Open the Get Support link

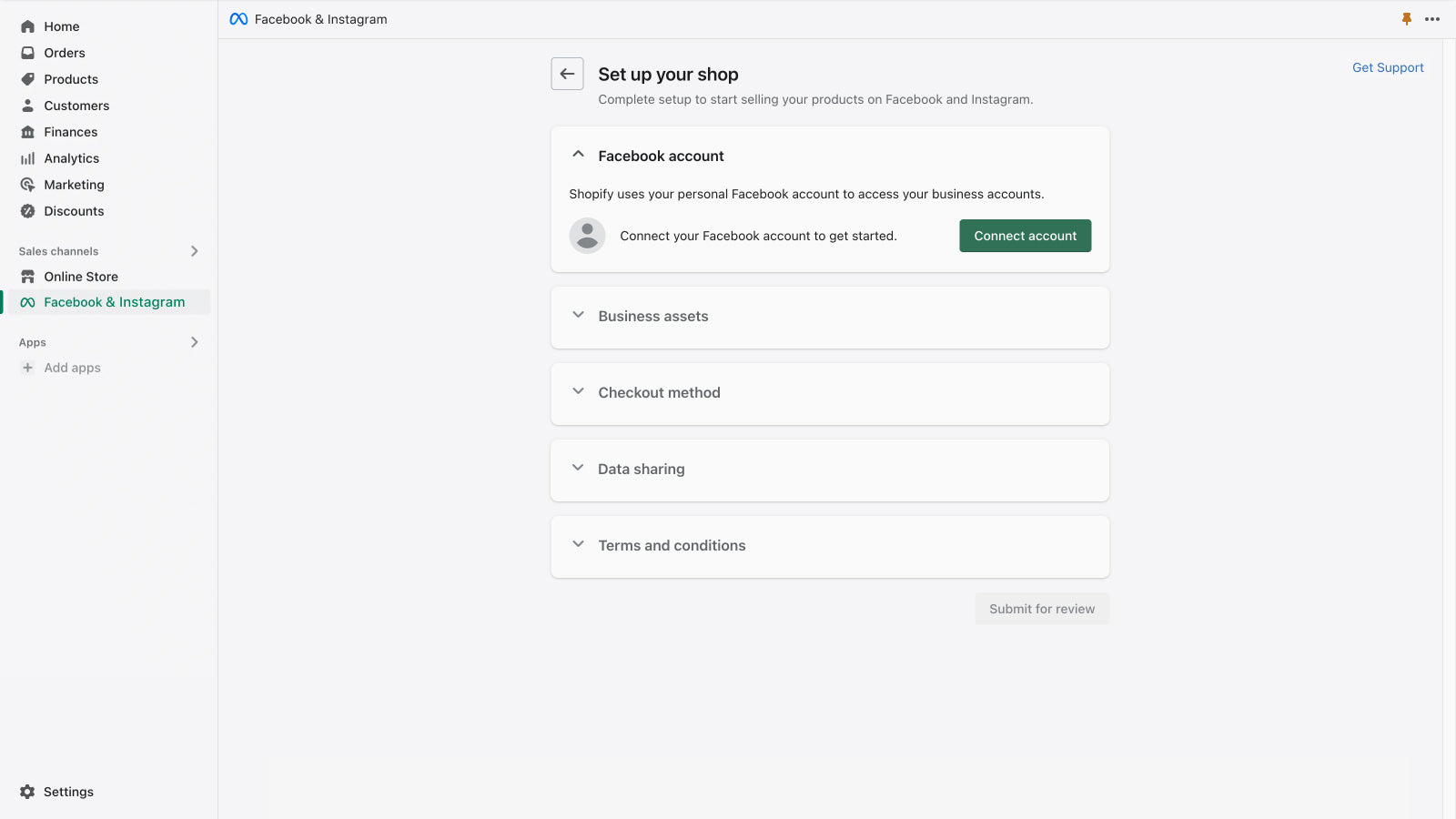1388,67
